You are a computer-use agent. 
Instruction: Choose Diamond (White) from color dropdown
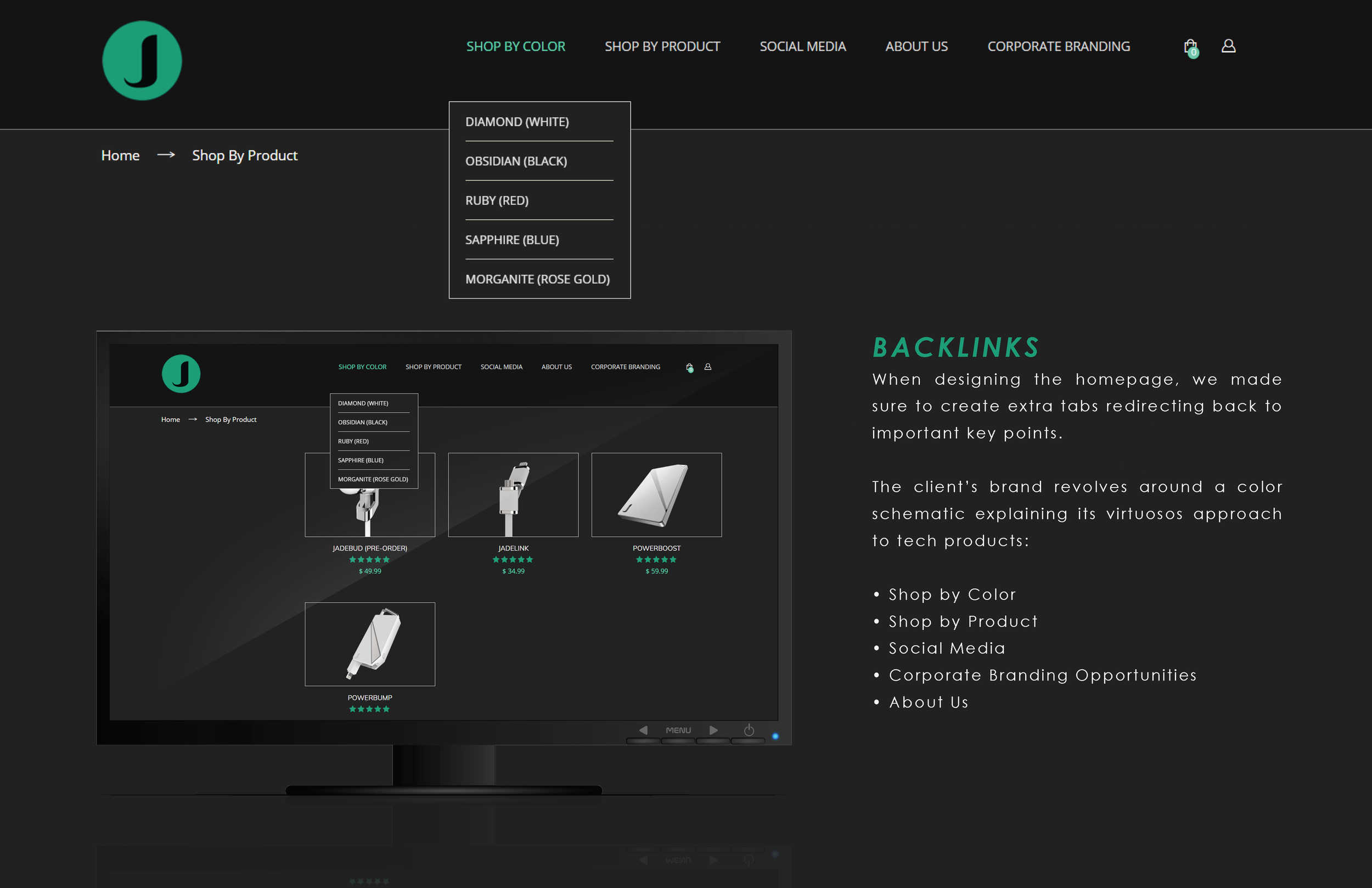click(517, 122)
